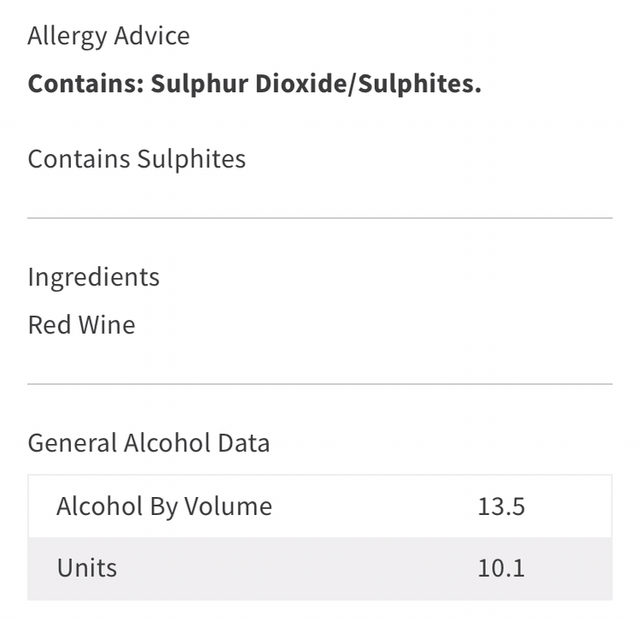
Task: Click the Ingredients heading
Action: click(93, 277)
